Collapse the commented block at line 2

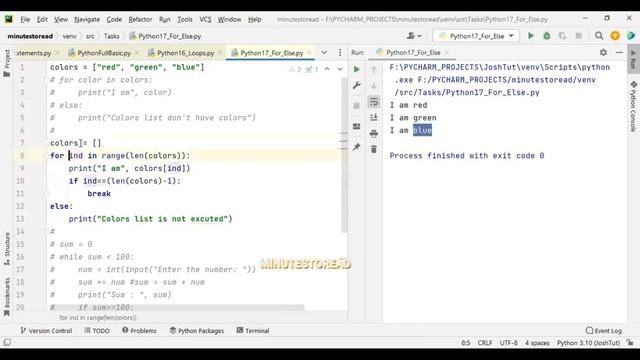click(46, 80)
